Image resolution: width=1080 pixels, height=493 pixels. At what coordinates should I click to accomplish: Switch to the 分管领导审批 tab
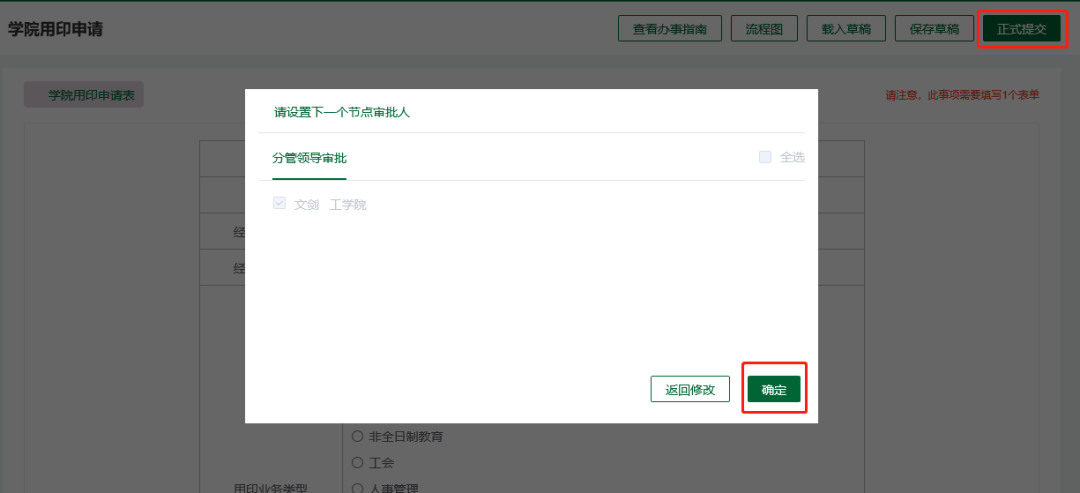click(x=309, y=158)
